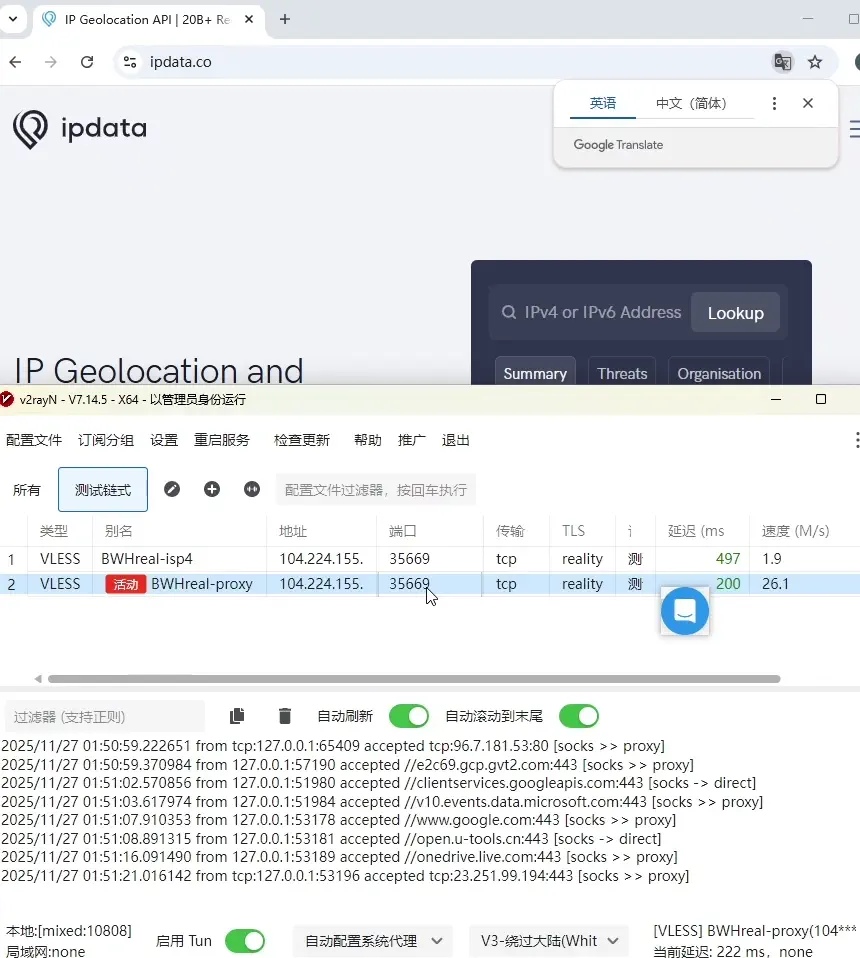
Task: Open the 订阅分组 menu
Action: pyautogui.click(x=106, y=440)
